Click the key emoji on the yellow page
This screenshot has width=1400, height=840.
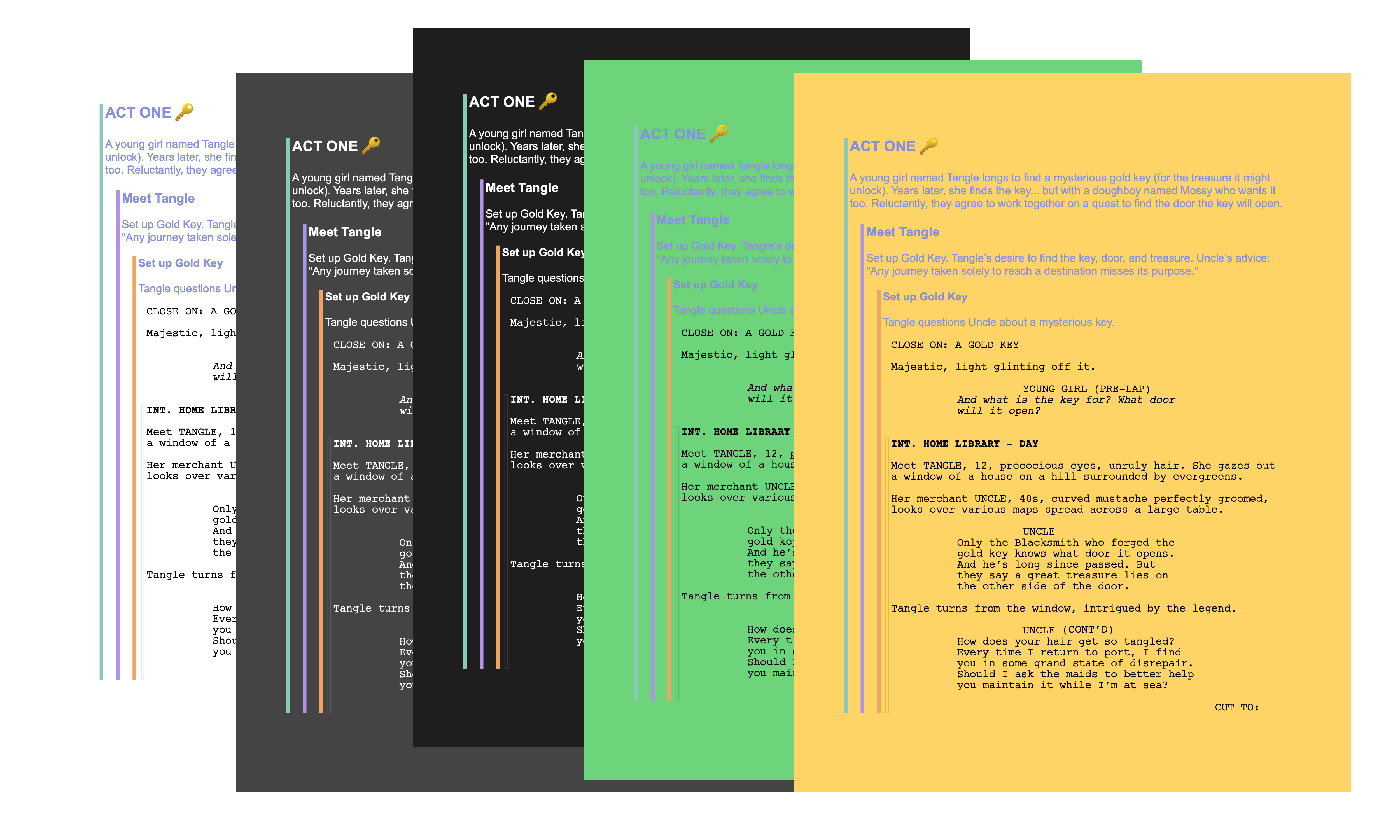coord(928,146)
